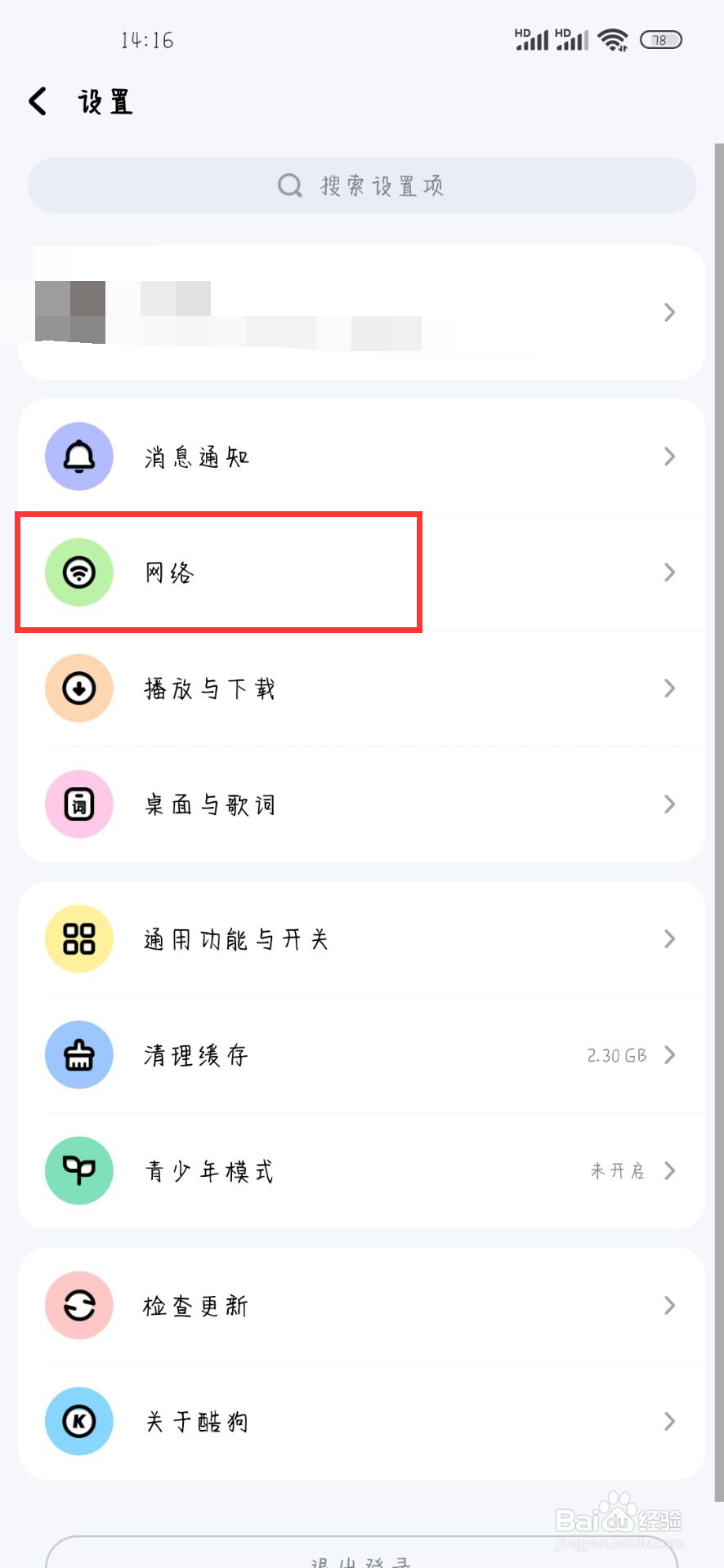Select the 网络 menu entry
This screenshot has height=1568, width=724.
pos(362,572)
